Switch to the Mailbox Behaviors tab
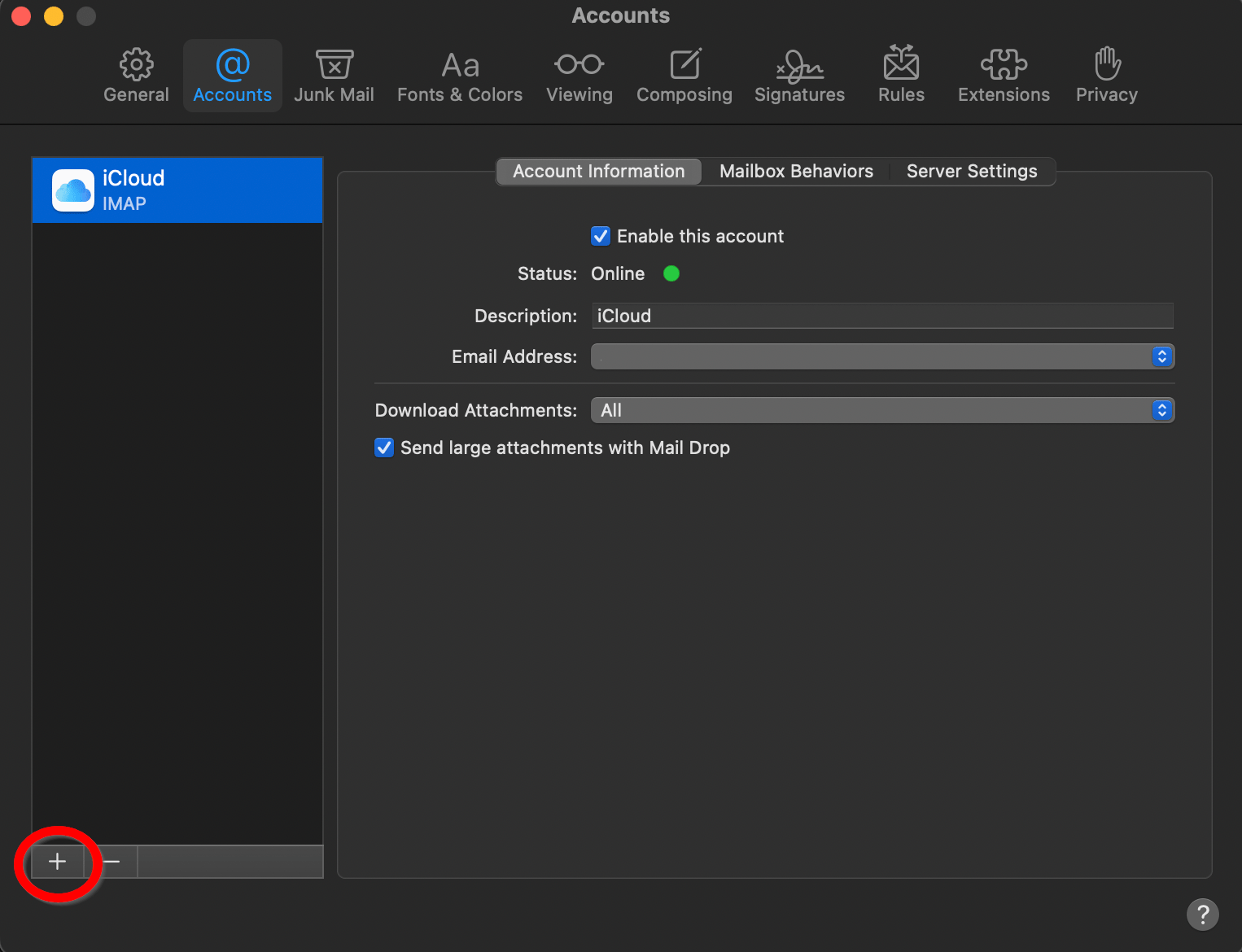The width and height of the screenshot is (1242, 952). point(796,171)
